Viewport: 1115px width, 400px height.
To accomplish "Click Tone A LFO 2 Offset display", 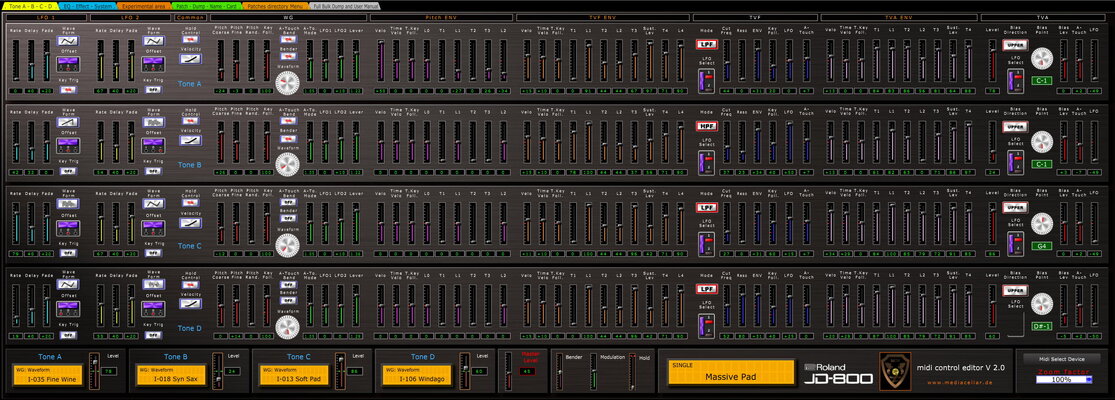I will (x=154, y=64).
